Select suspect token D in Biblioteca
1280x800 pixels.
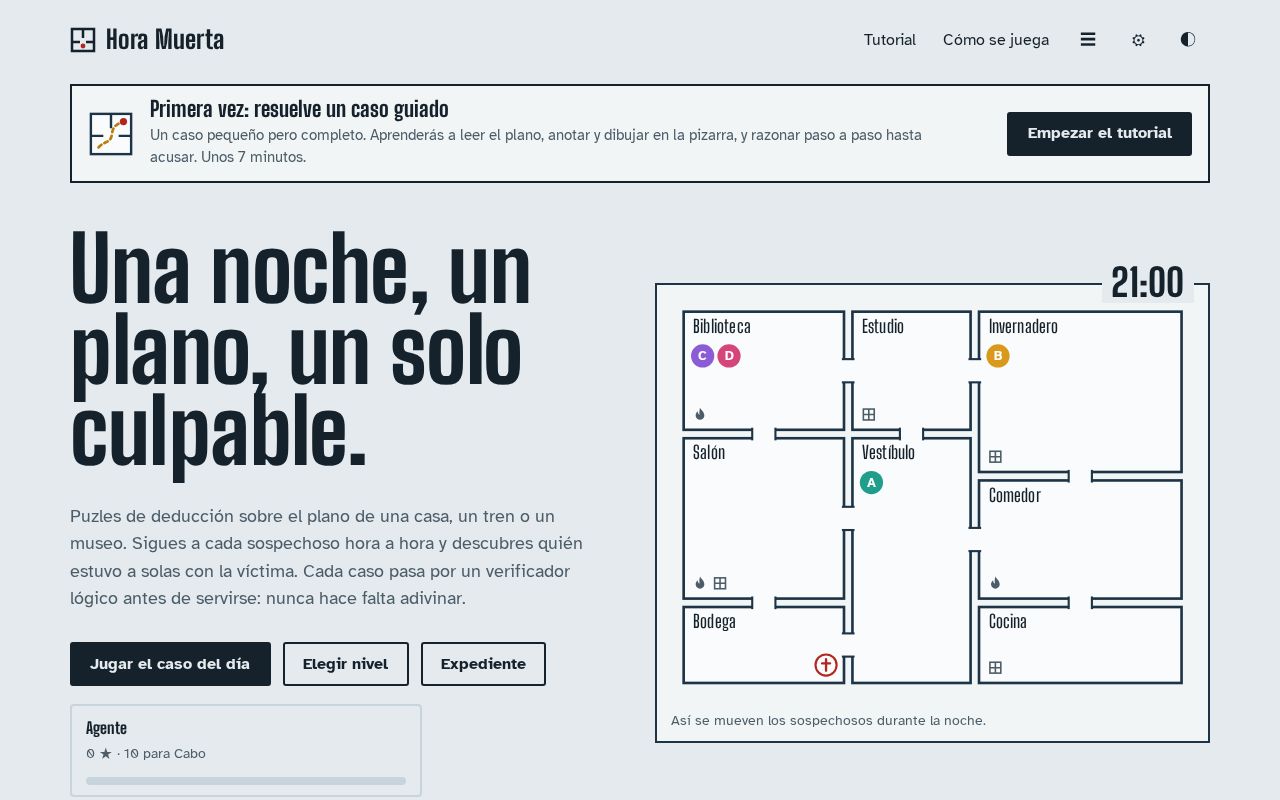(x=729, y=356)
